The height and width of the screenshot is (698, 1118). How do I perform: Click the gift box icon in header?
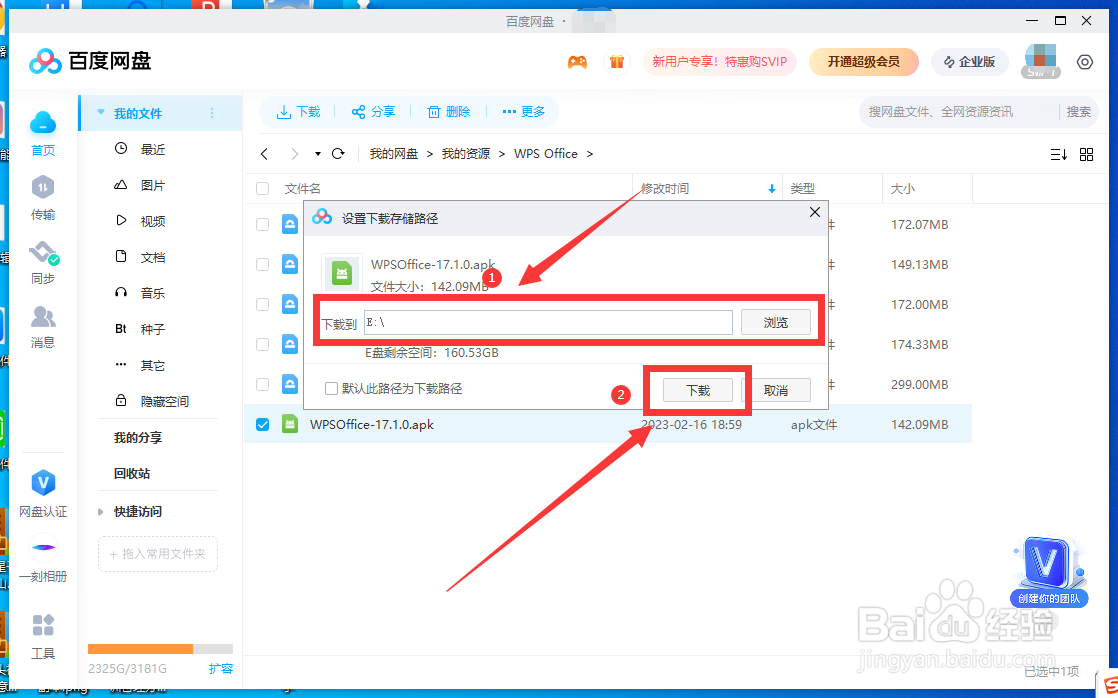617,62
